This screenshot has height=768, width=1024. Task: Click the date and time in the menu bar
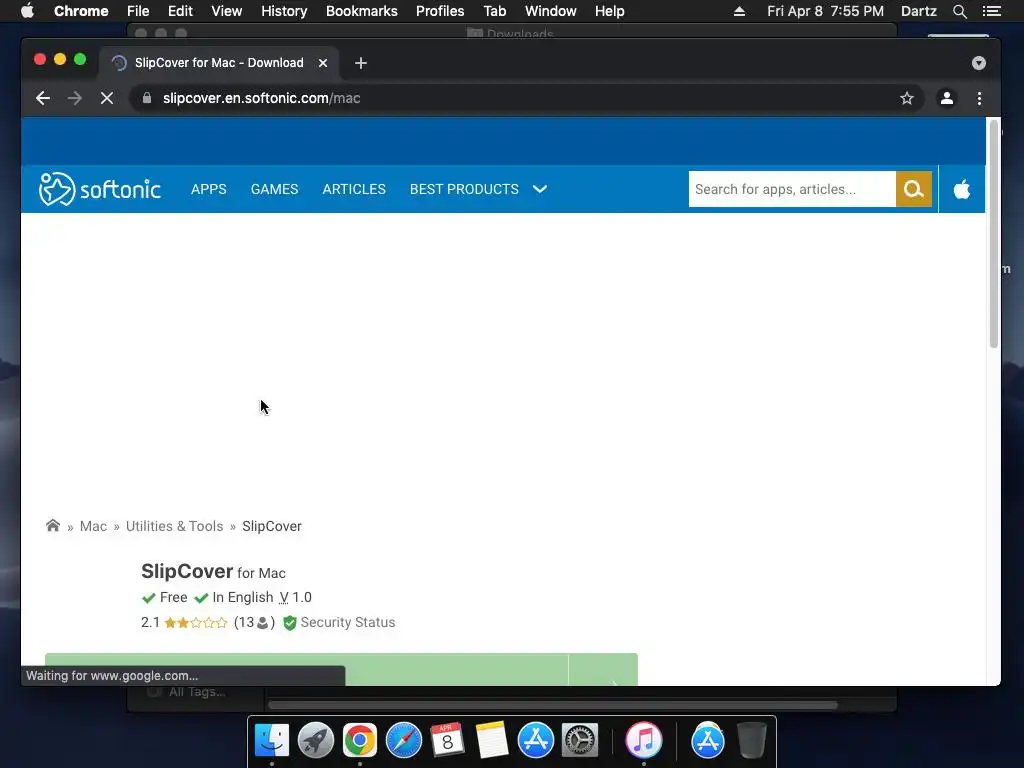click(x=825, y=11)
